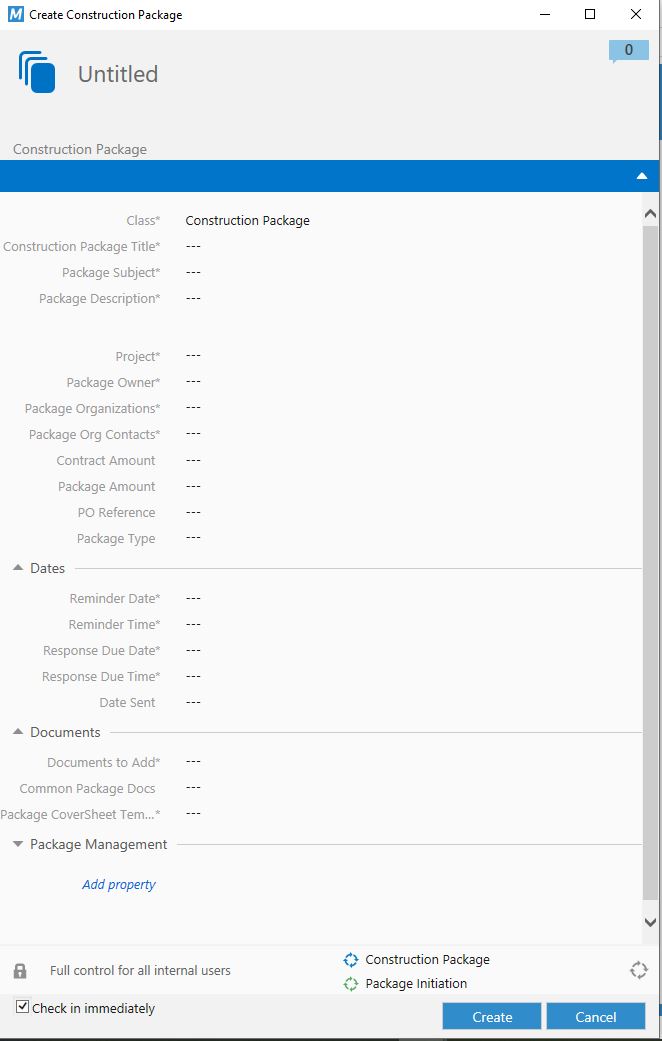Screen dimensions: 662x1041
Task: Open the Project field value
Action: (x=194, y=356)
